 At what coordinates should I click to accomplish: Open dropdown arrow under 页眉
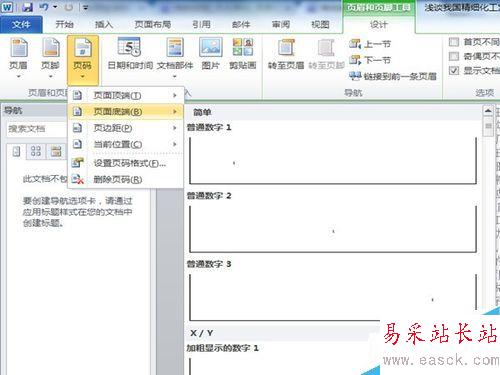tap(19, 76)
